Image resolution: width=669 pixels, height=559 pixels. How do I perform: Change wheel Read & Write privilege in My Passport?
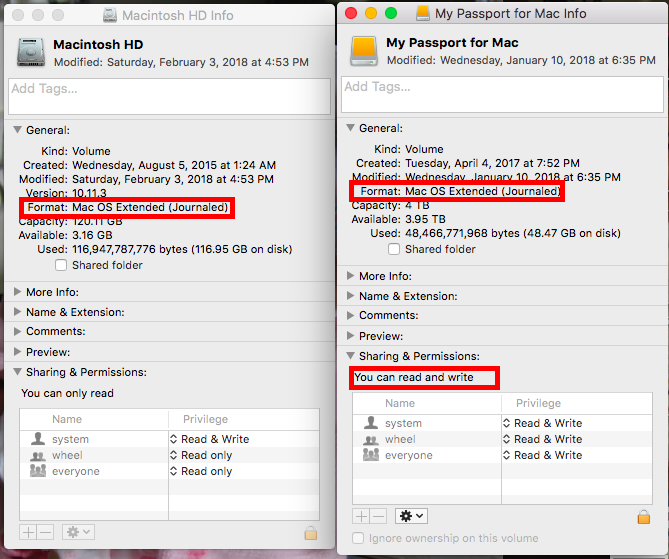(542, 439)
